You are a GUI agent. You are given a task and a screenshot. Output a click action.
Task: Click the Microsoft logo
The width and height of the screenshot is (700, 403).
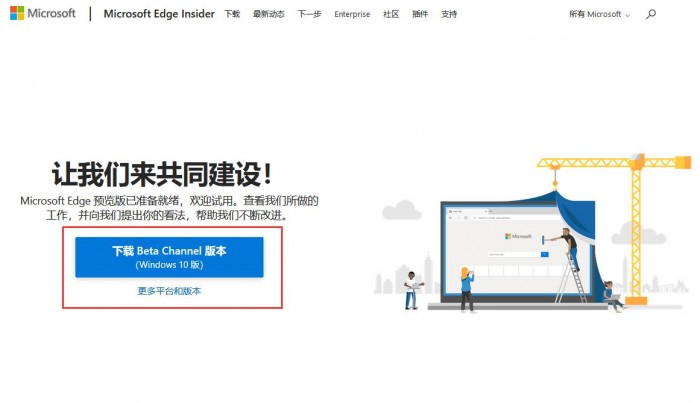pyautogui.click(x=43, y=13)
